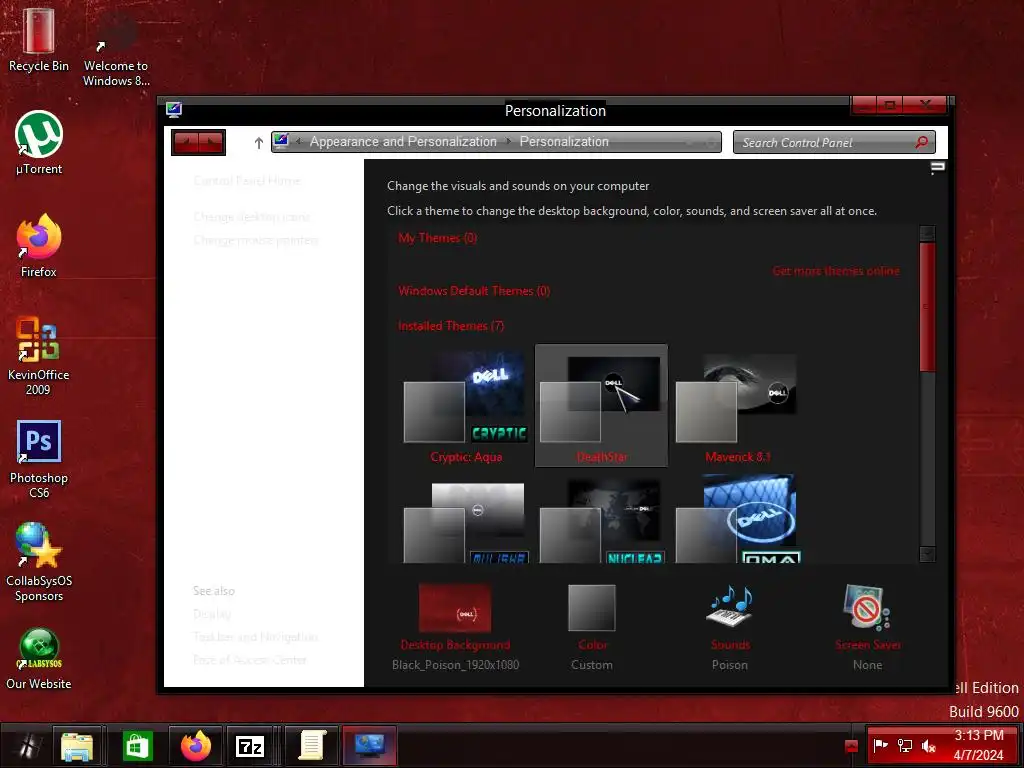Click the Sounds piano notes icon

(729, 607)
